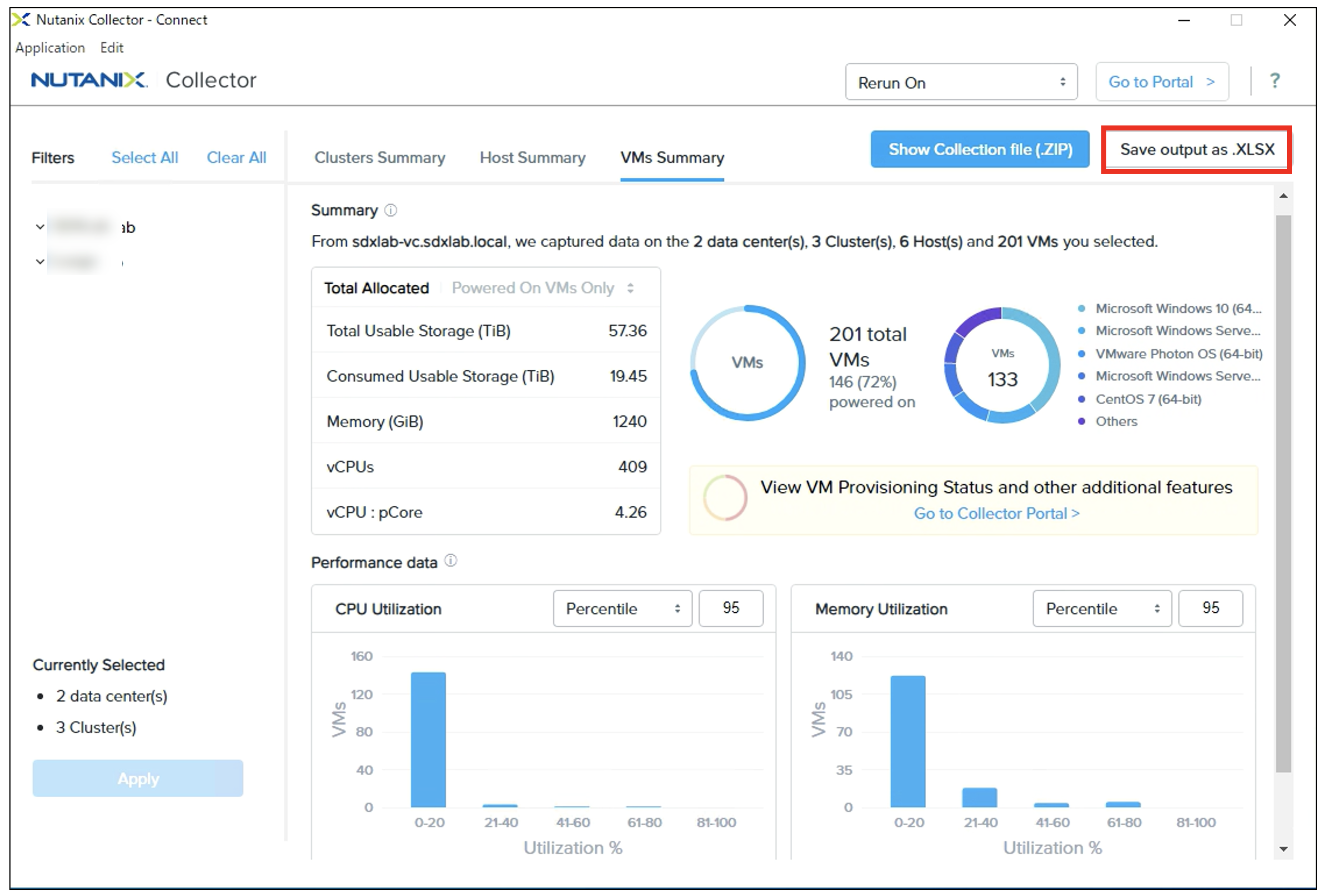Click Save output as .XLSX button

1196,149
